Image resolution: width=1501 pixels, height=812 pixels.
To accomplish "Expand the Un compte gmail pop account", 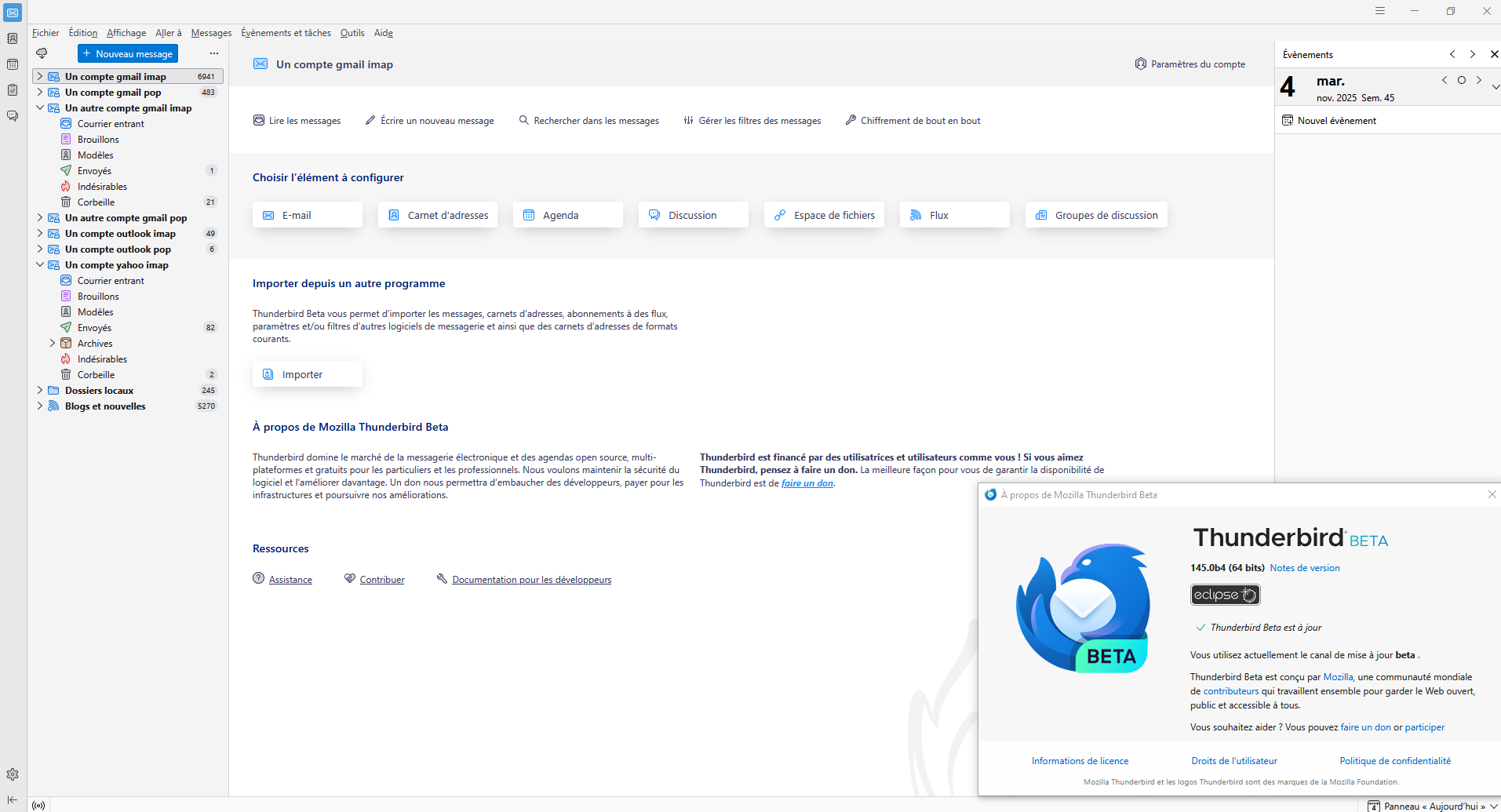I will click(x=40, y=92).
